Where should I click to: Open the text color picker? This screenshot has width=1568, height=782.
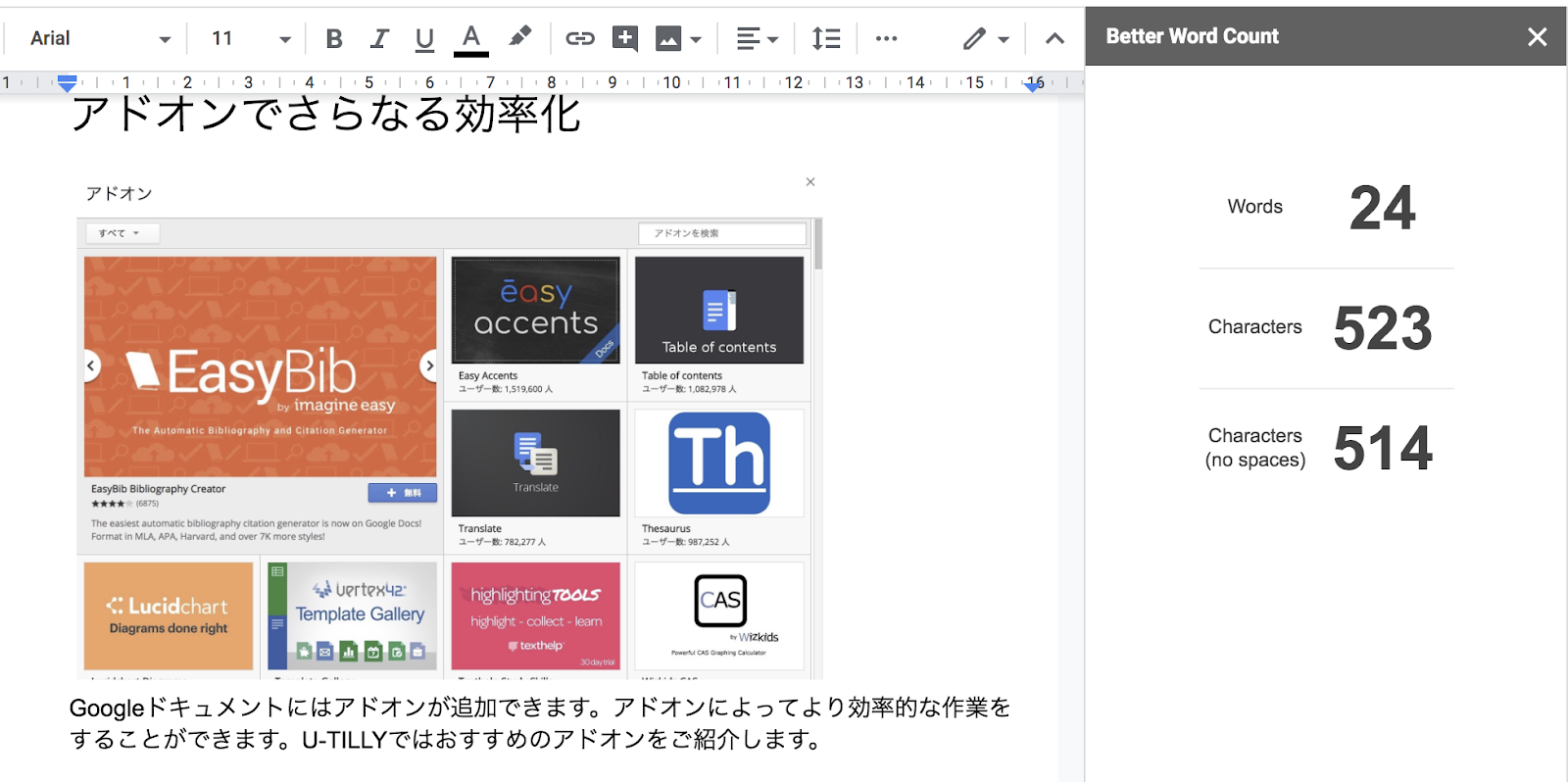pos(471,39)
